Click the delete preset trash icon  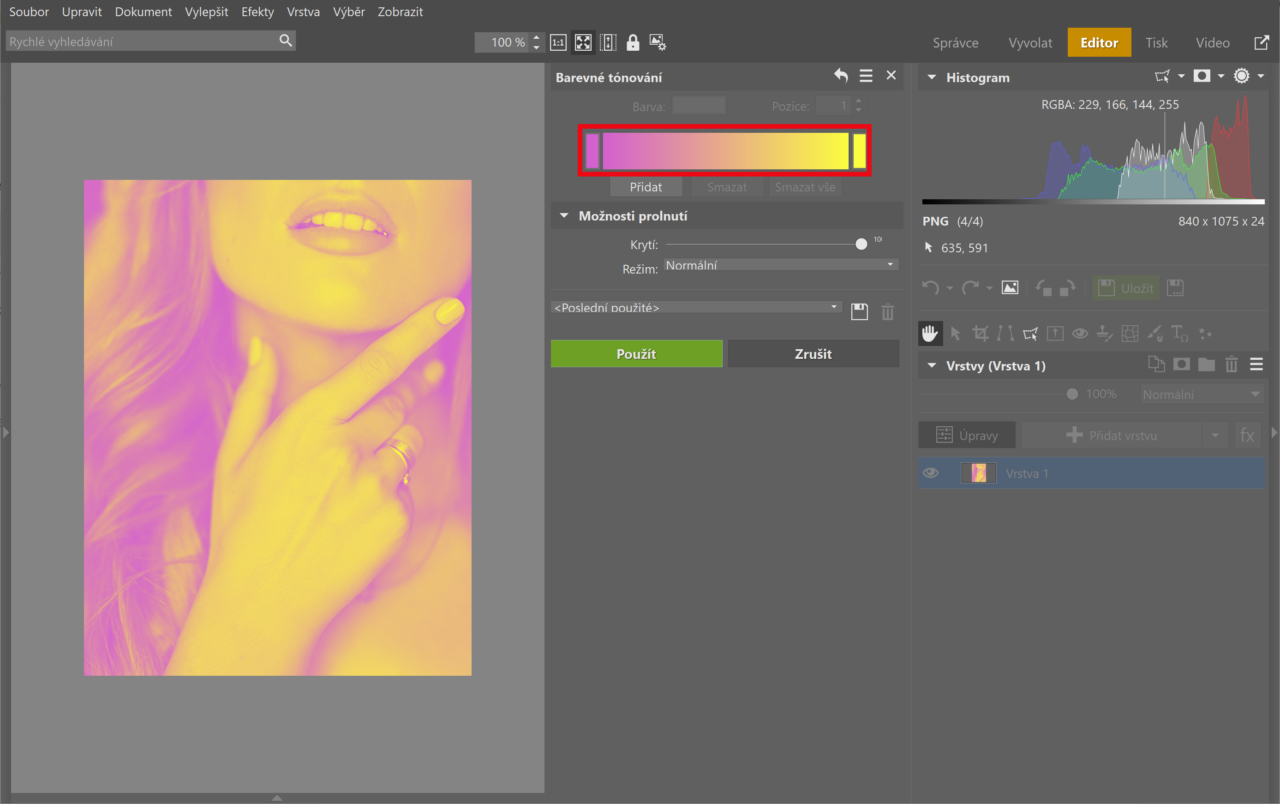[x=887, y=312]
